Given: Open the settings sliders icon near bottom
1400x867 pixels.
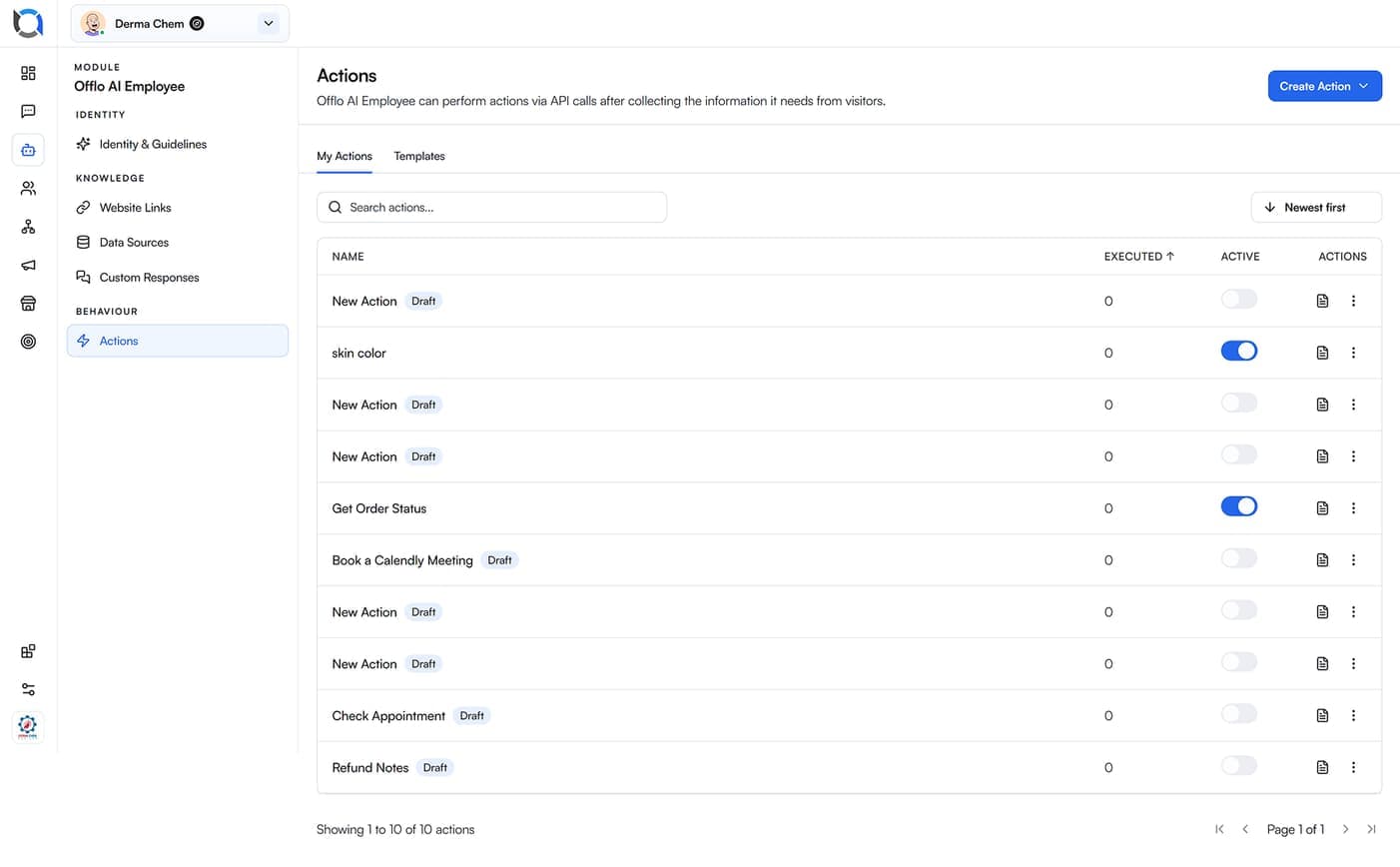Looking at the screenshot, I should (x=28, y=689).
